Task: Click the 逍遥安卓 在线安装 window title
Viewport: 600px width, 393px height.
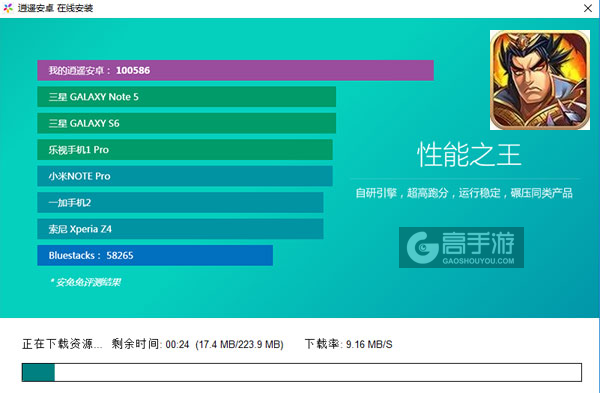Action: [x=55, y=8]
